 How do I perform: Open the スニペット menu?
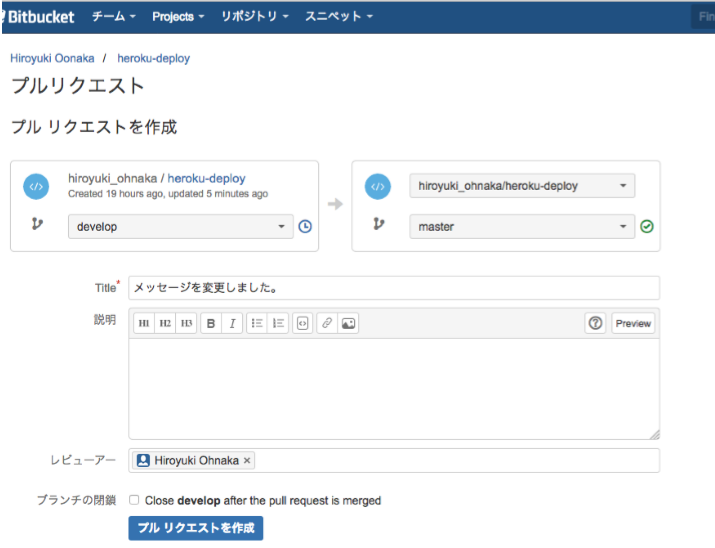coord(339,16)
